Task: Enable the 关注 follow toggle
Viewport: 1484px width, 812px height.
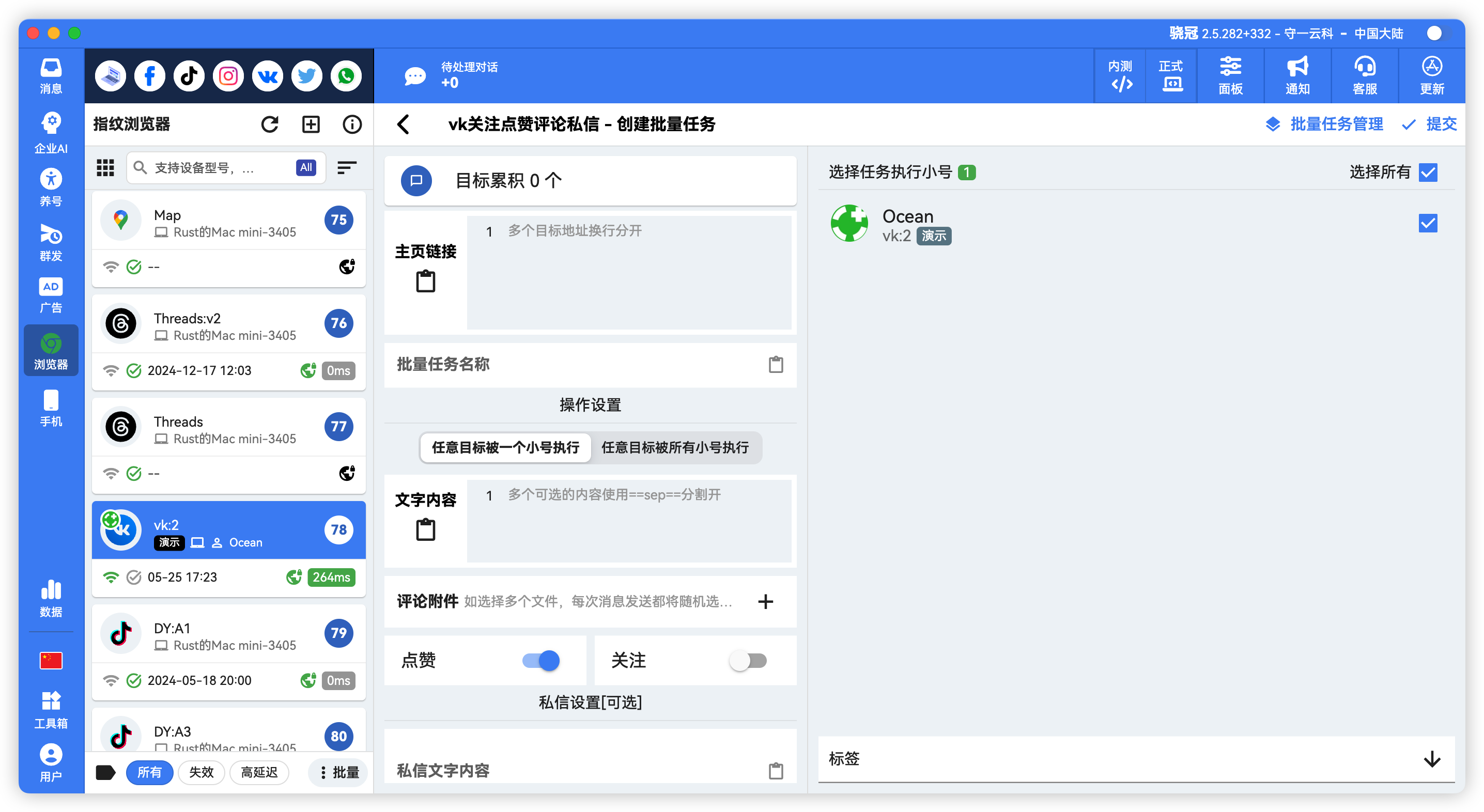Action: tap(747, 661)
